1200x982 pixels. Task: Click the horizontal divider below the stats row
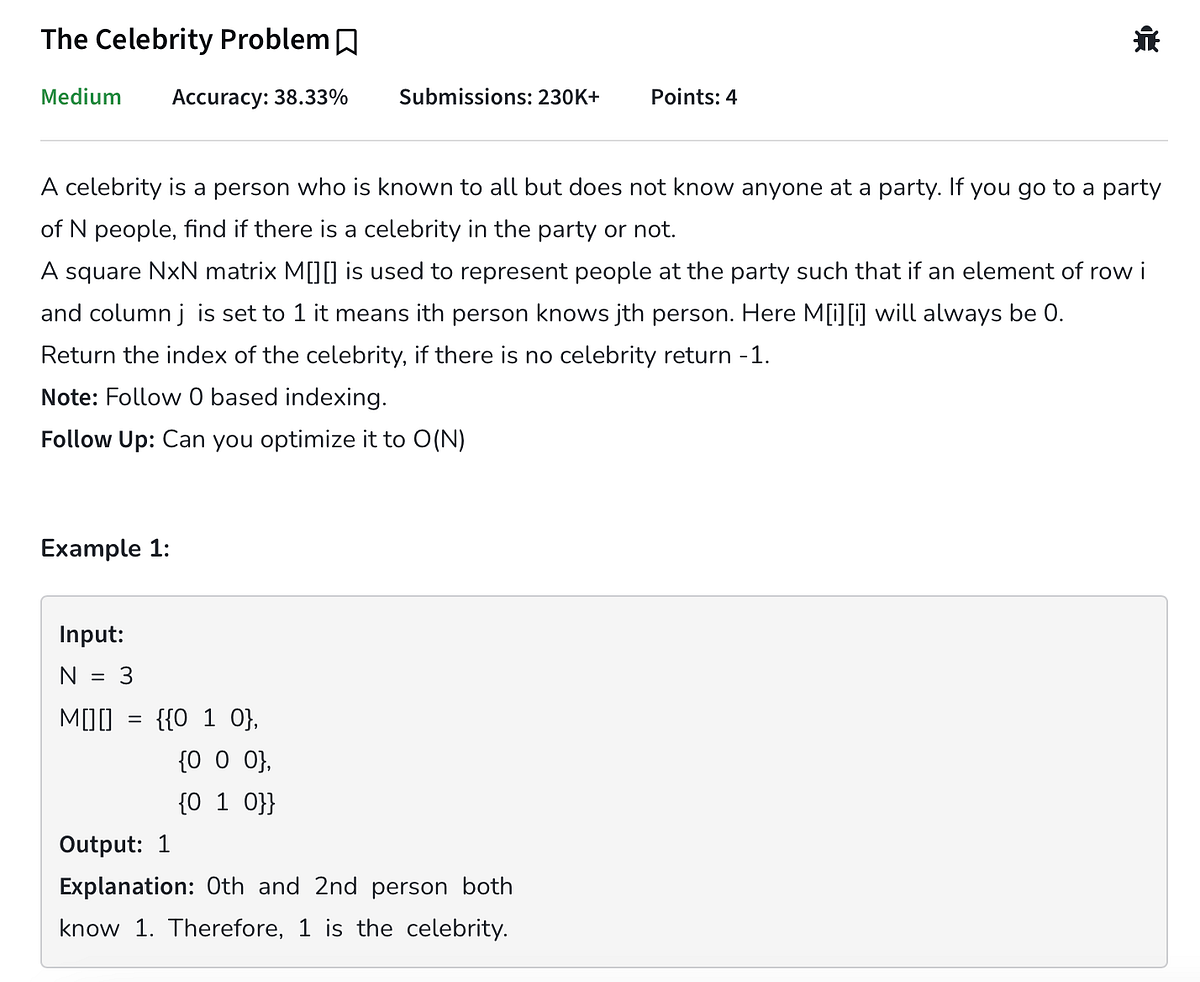(x=600, y=140)
